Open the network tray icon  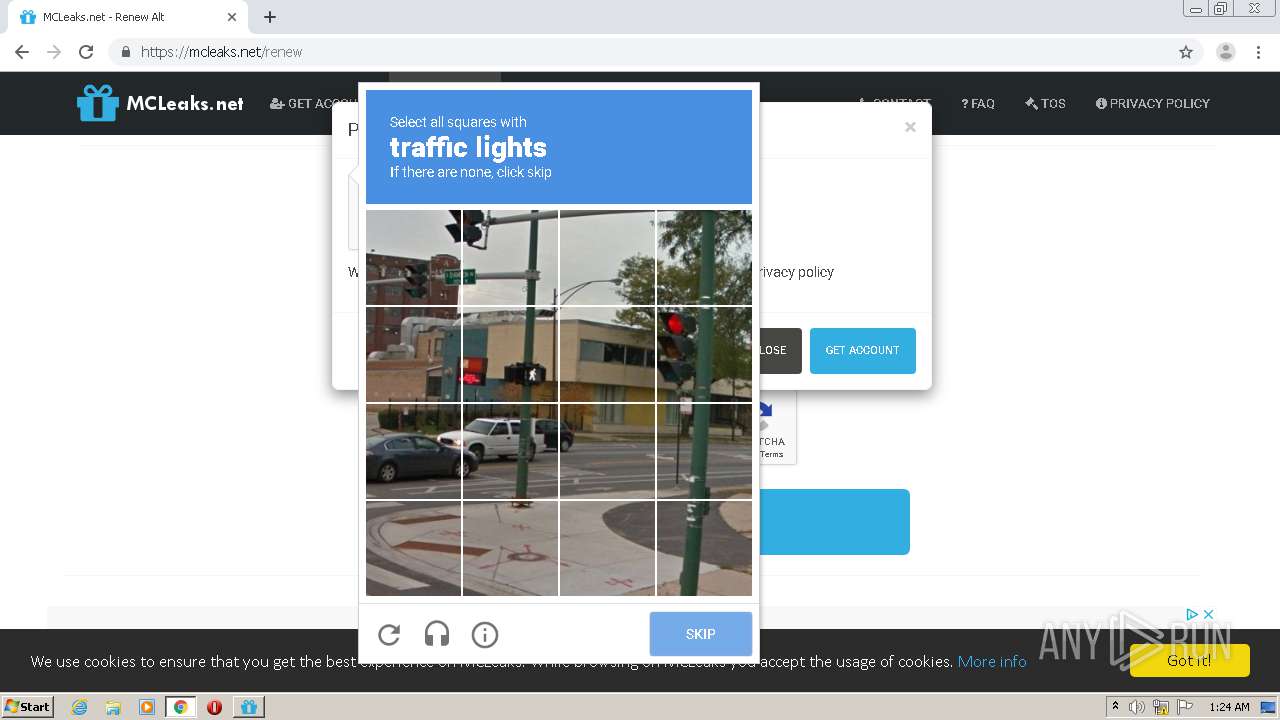click(1162, 707)
